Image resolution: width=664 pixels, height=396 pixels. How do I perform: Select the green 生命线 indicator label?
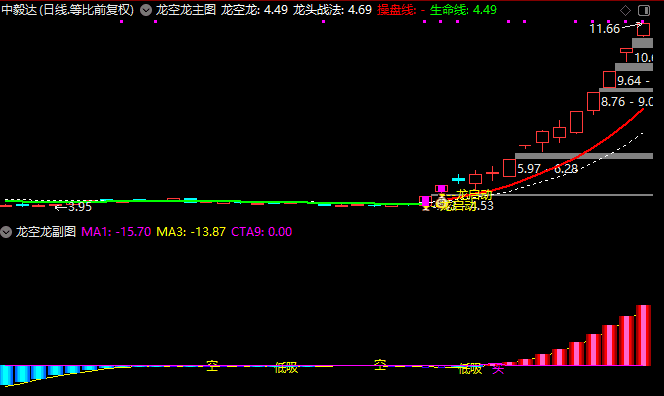pos(463,10)
